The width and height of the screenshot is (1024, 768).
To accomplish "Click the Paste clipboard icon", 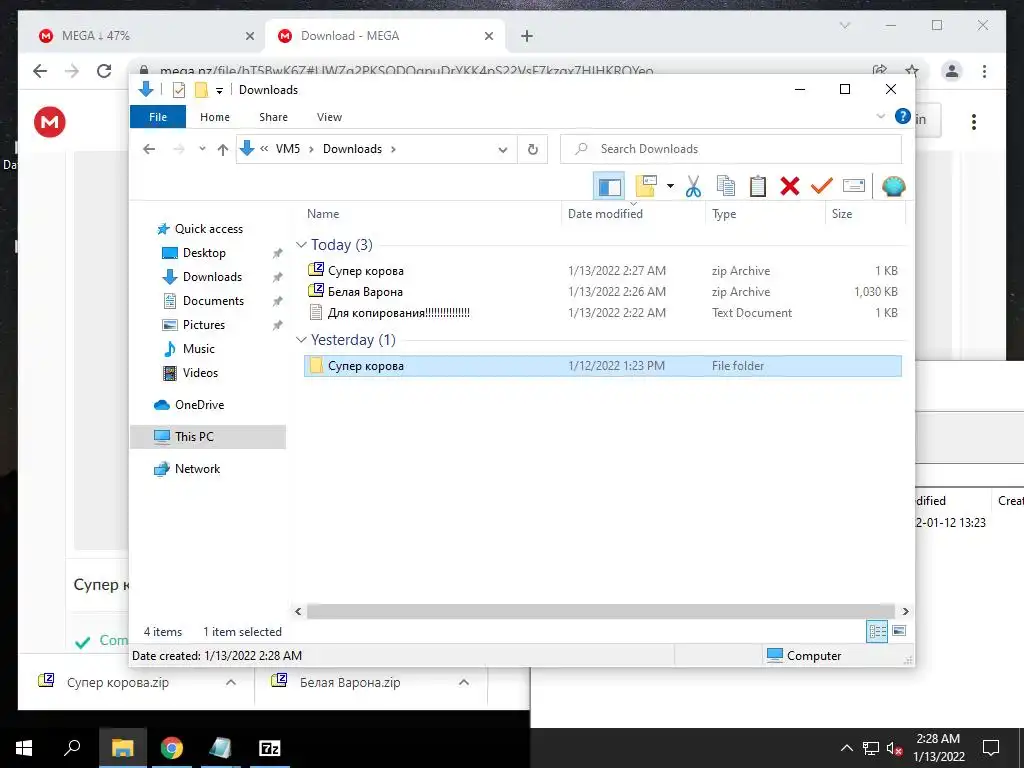I will [758, 186].
